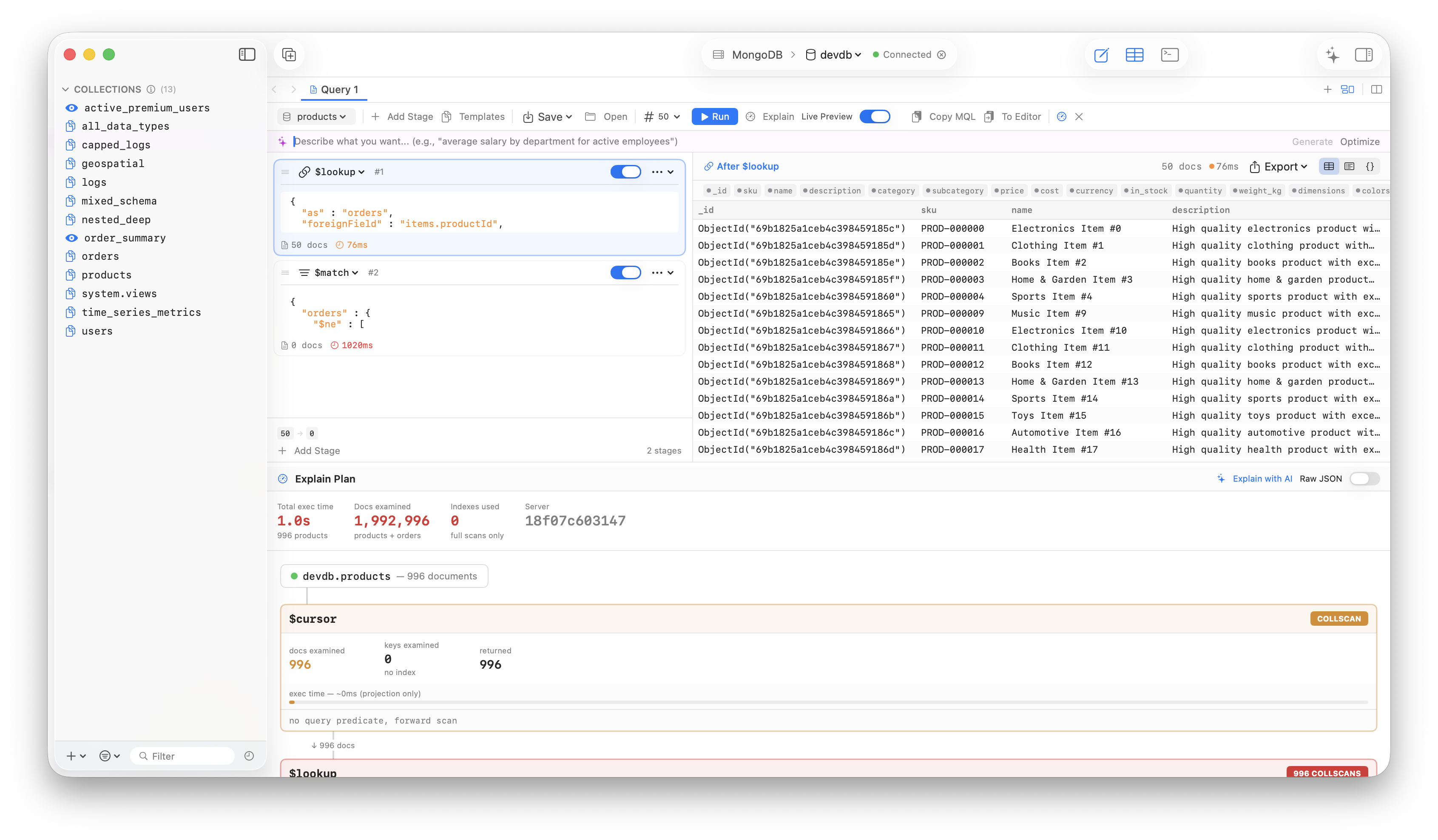Viewport: 1438px width, 840px height.
Task: Select the table view icon in top toolbar
Action: (1135, 55)
